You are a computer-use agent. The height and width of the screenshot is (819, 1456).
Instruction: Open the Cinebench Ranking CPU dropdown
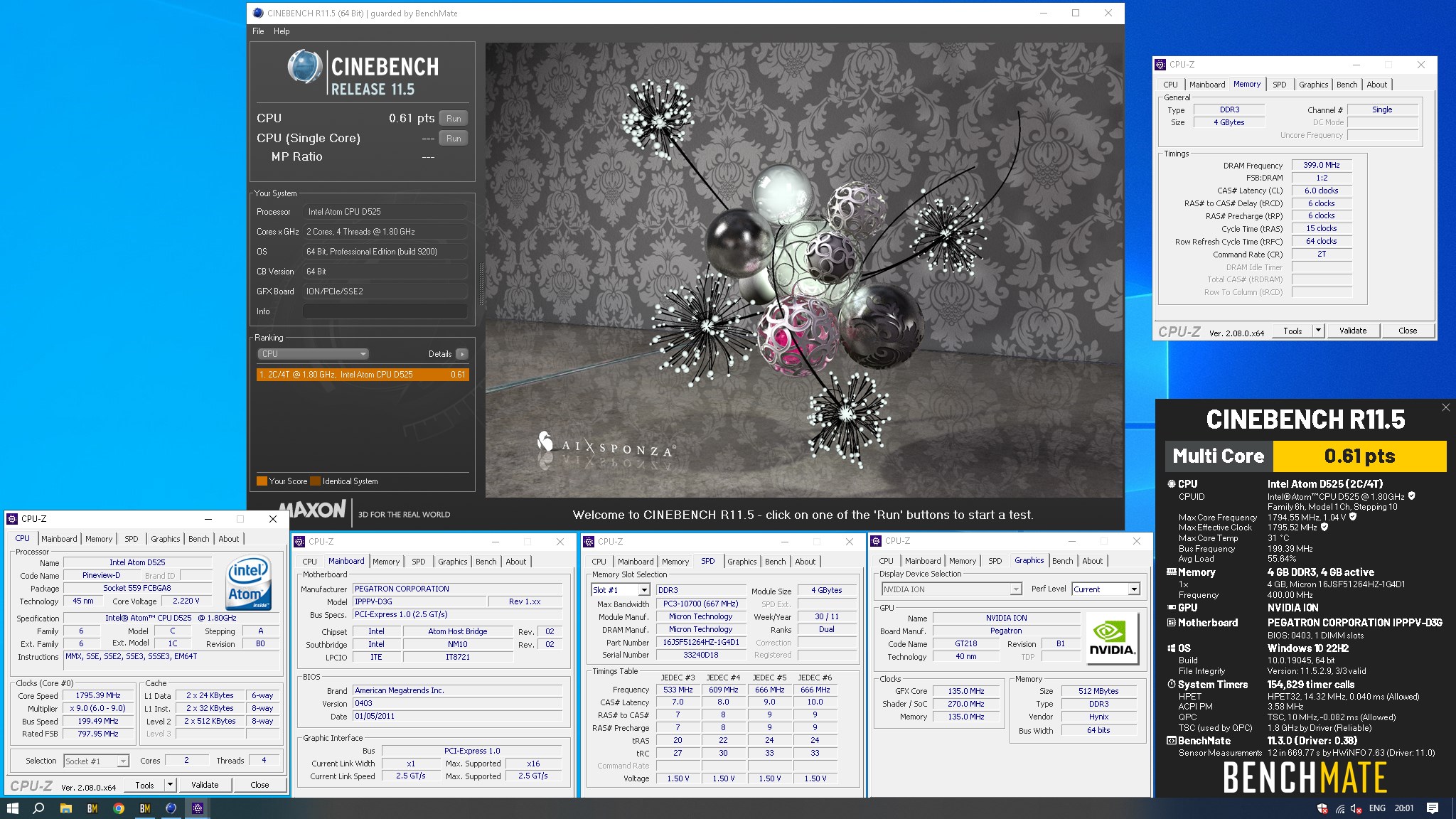313,353
